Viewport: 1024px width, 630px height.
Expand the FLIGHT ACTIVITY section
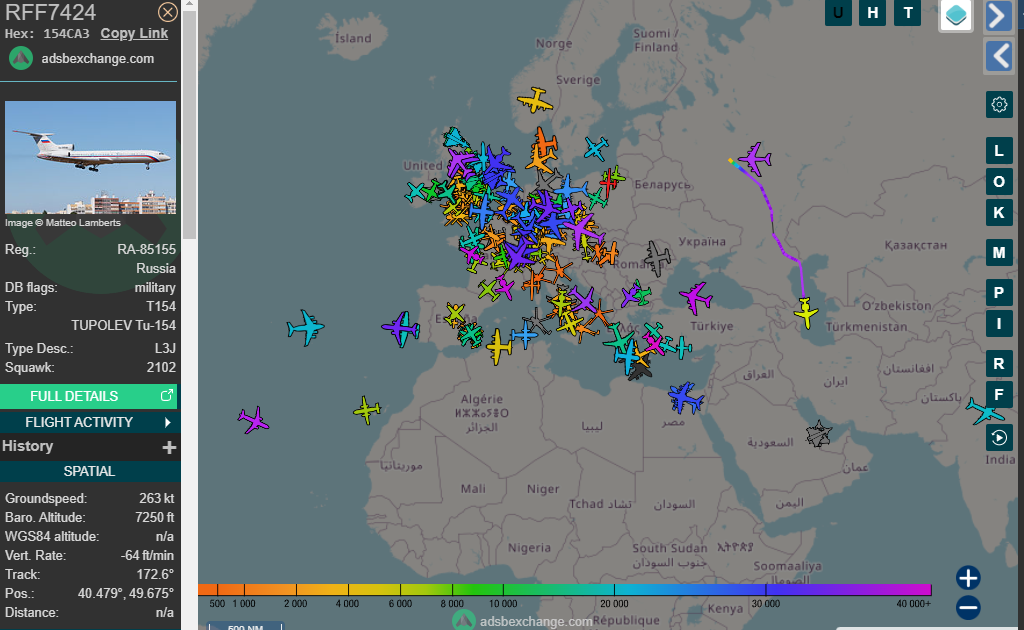89,422
